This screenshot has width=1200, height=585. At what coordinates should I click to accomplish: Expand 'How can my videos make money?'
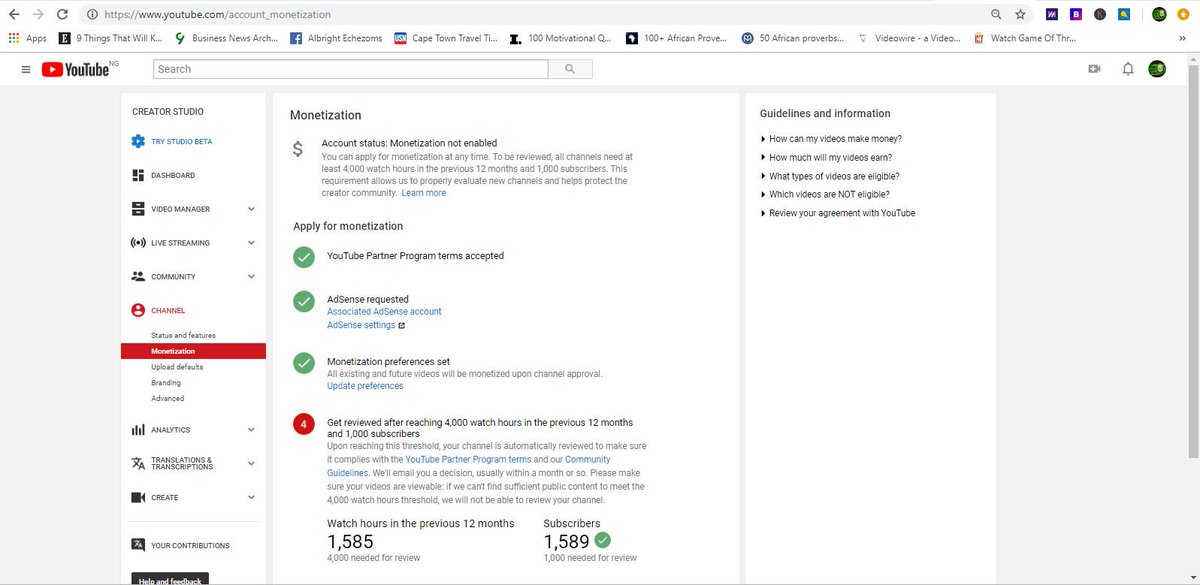(831, 139)
